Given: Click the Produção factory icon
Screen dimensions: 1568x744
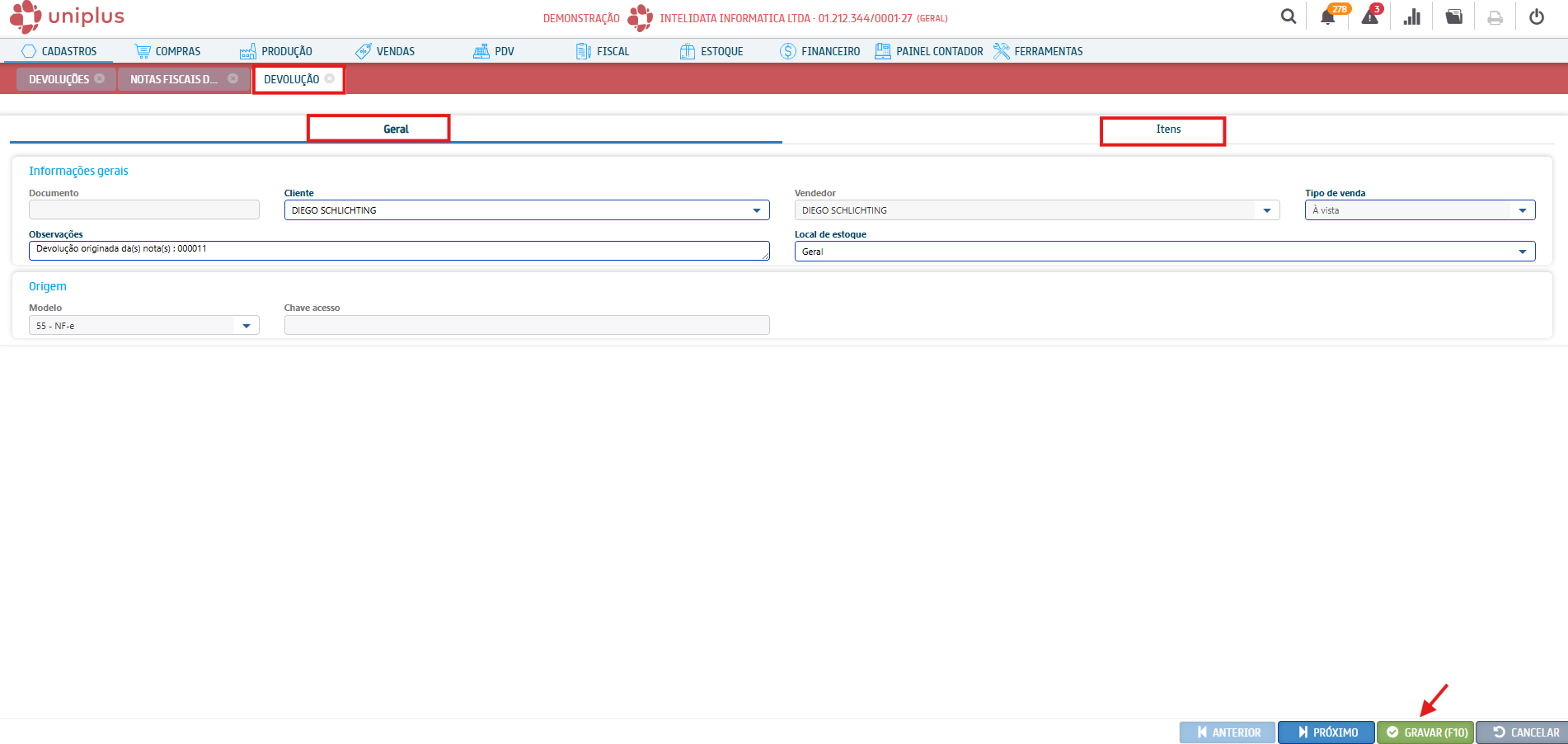Looking at the screenshot, I should point(248,51).
